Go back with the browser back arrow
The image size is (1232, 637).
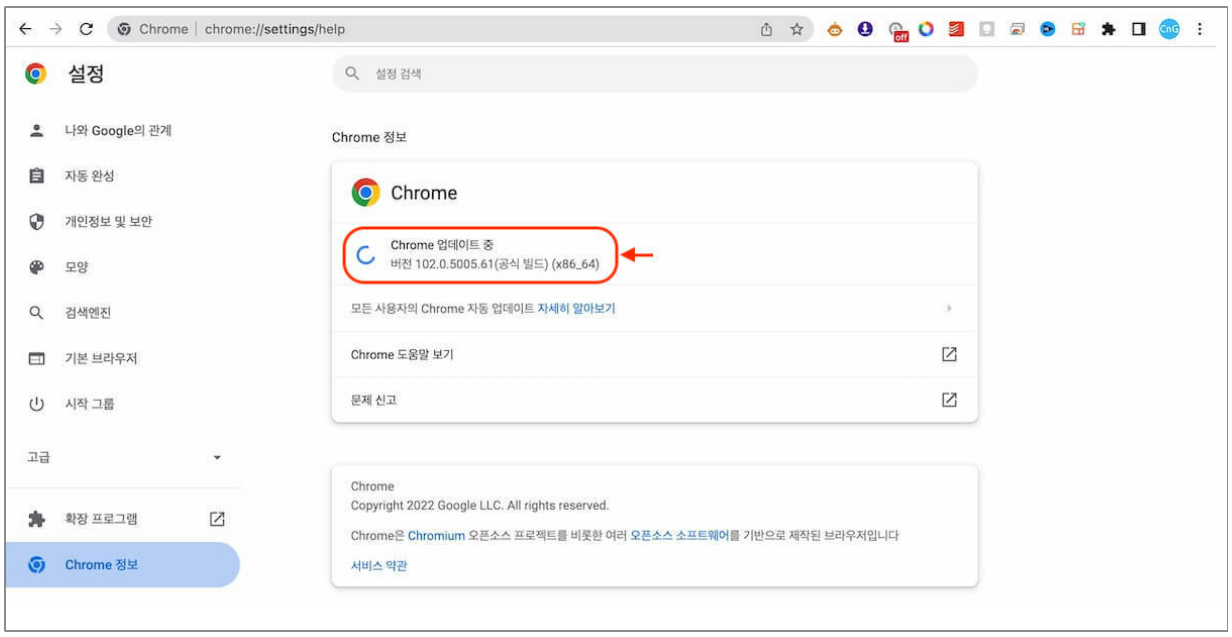click(25, 29)
